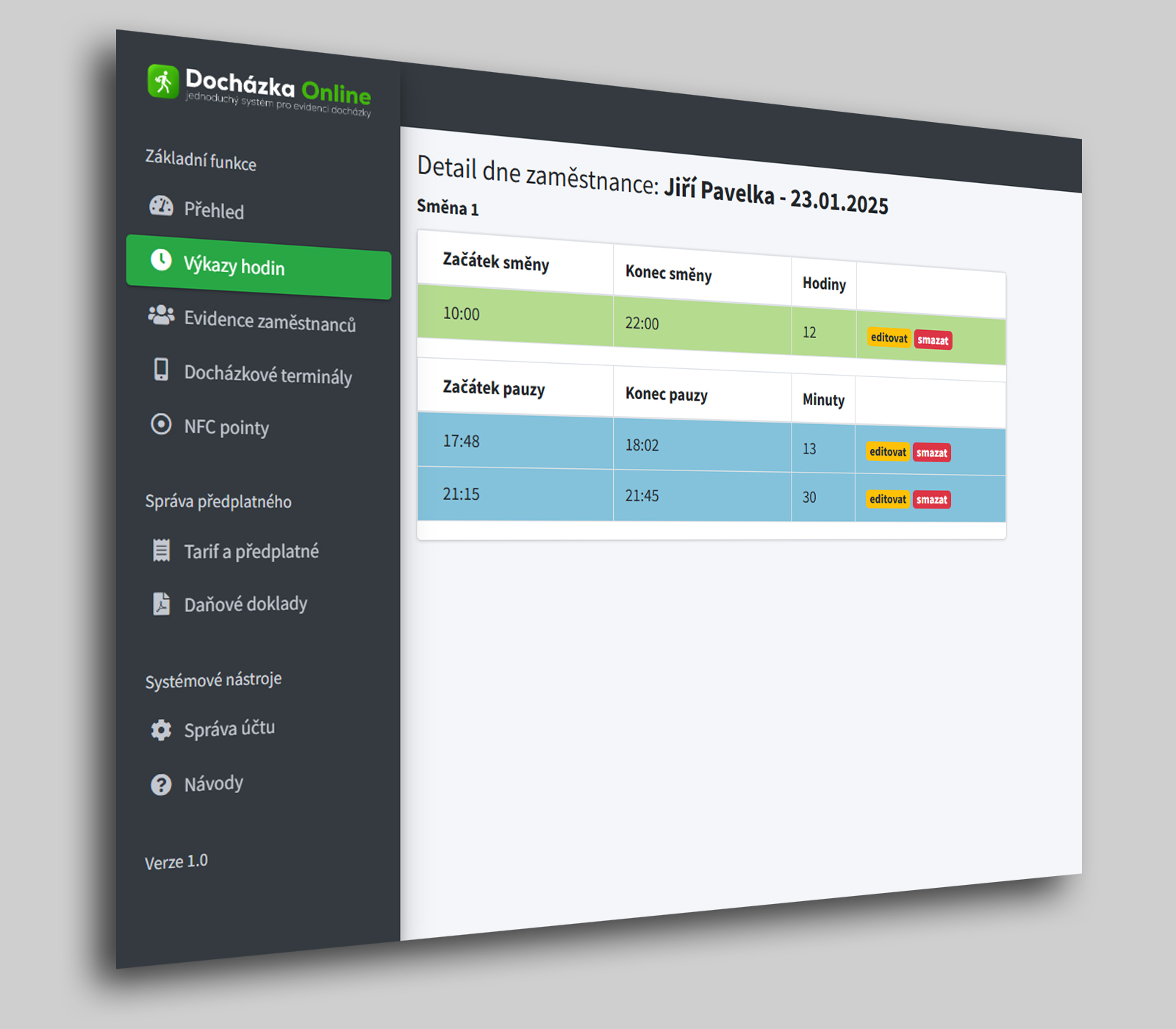Click the Verze 1.0 label
Viewport: 1176px width, 1029px height.
tap(176, 861)
